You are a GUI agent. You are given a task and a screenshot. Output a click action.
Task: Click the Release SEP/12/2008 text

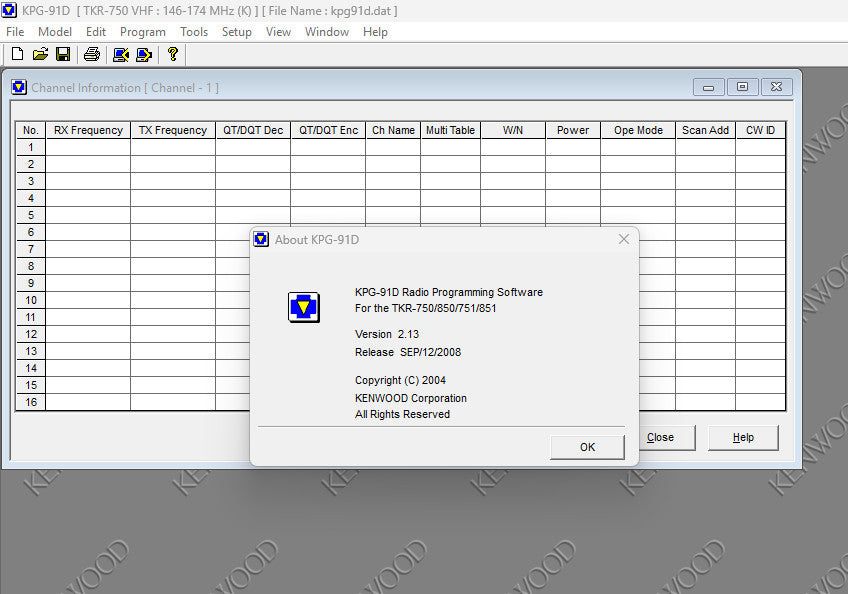[408, 352]
